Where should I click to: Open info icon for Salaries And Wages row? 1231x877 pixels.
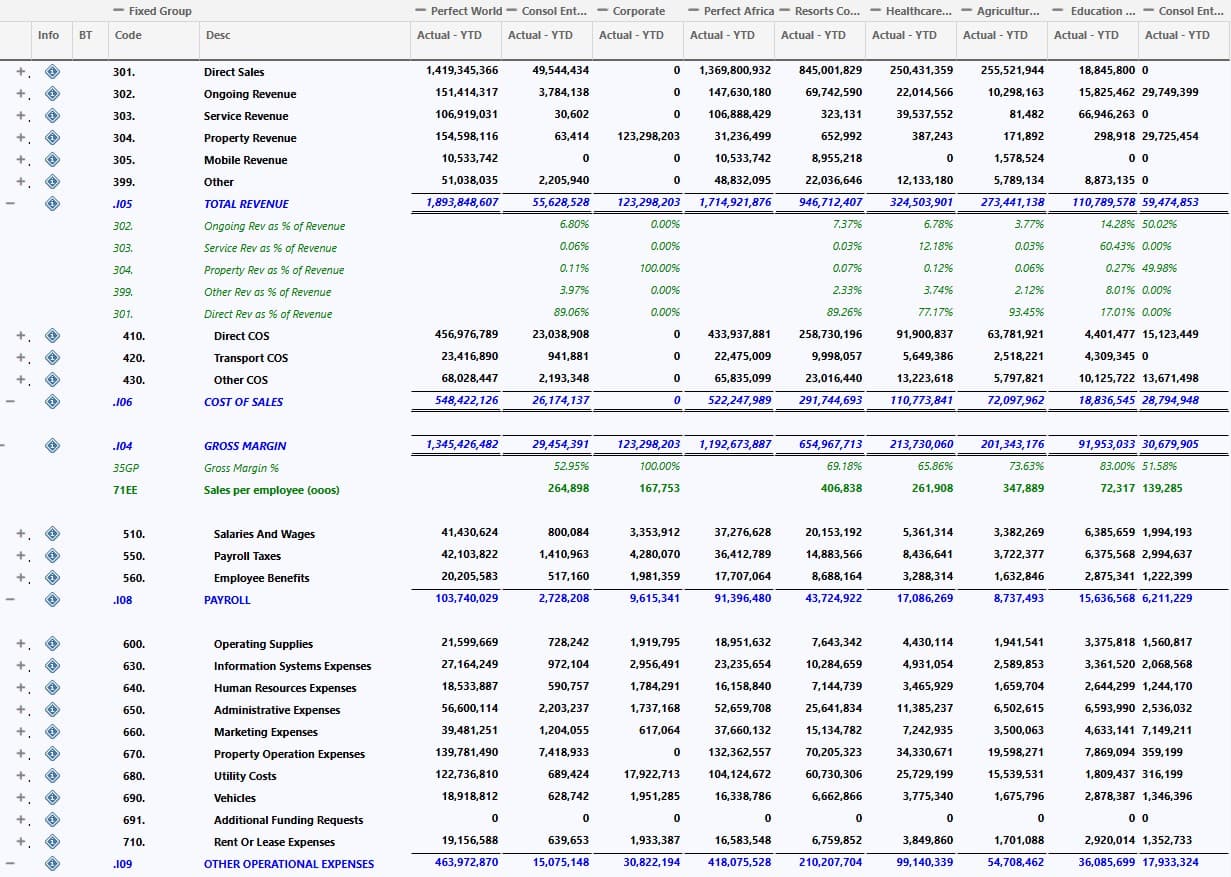pos(53,534)
